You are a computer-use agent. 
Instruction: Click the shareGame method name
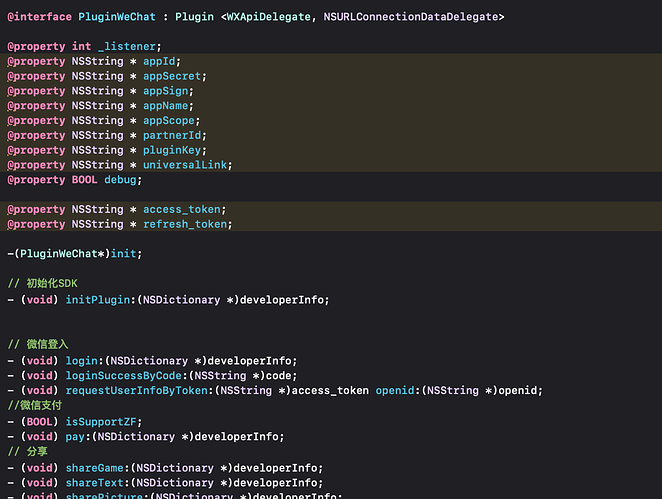pyautogui.click(x=95, y=467)
